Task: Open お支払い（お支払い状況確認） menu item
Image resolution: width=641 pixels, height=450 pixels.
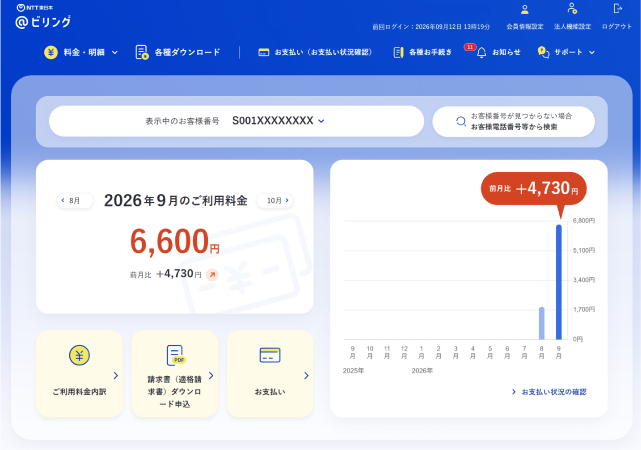Action: pyautogui.click(x=315, y=52)
